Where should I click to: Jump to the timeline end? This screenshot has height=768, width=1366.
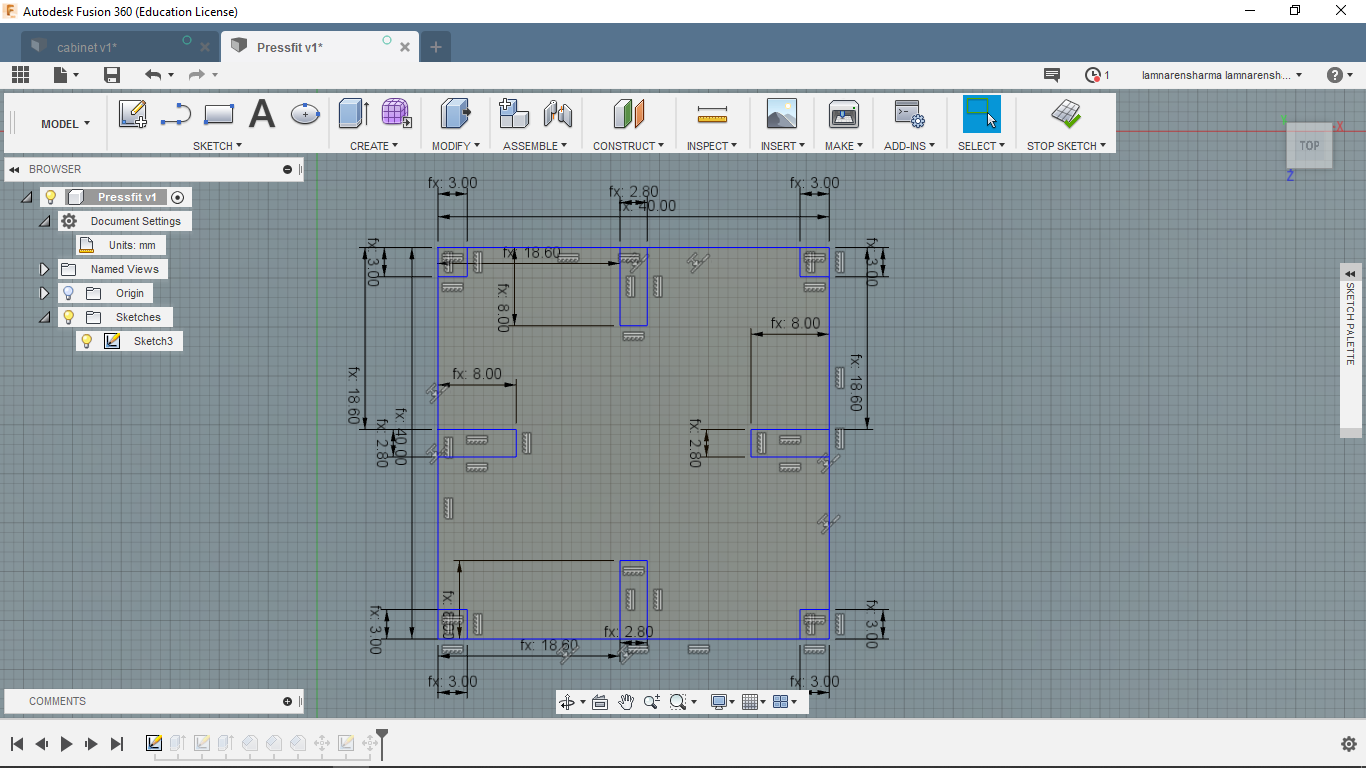coord(117,744)
